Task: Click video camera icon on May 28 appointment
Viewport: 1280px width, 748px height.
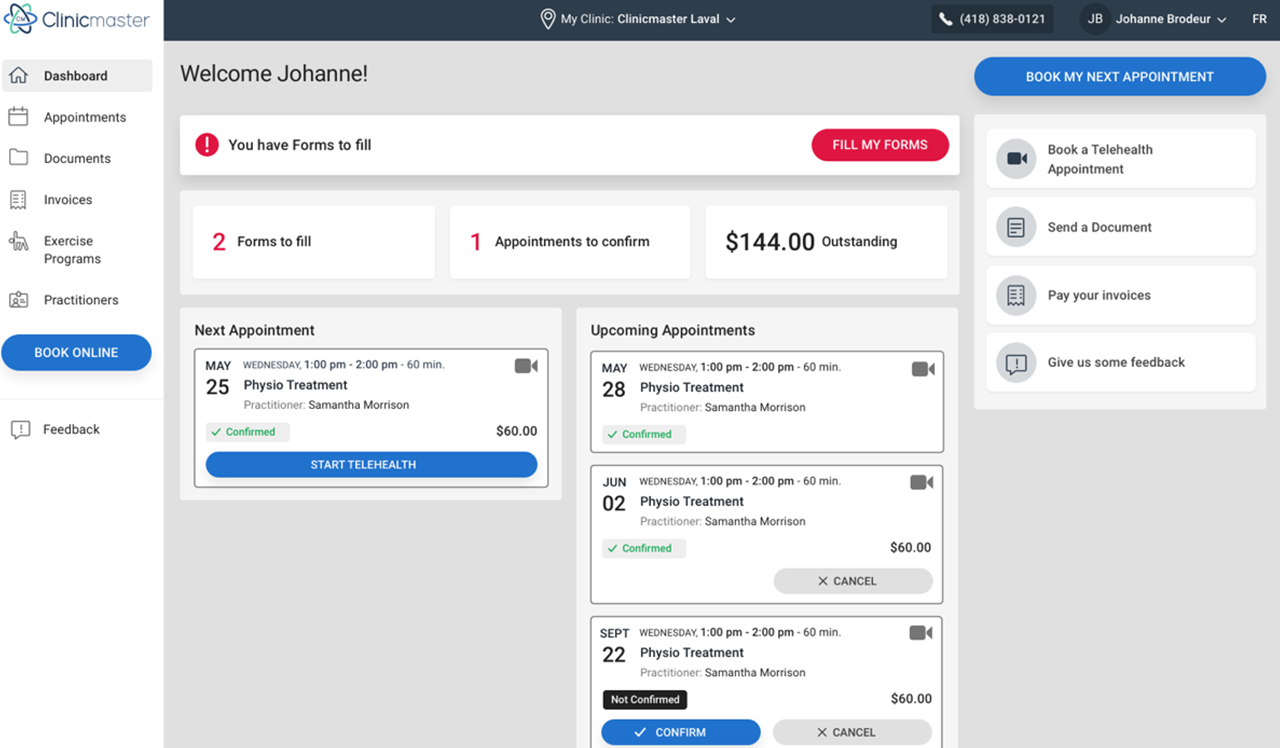Action: pos(923,369)
